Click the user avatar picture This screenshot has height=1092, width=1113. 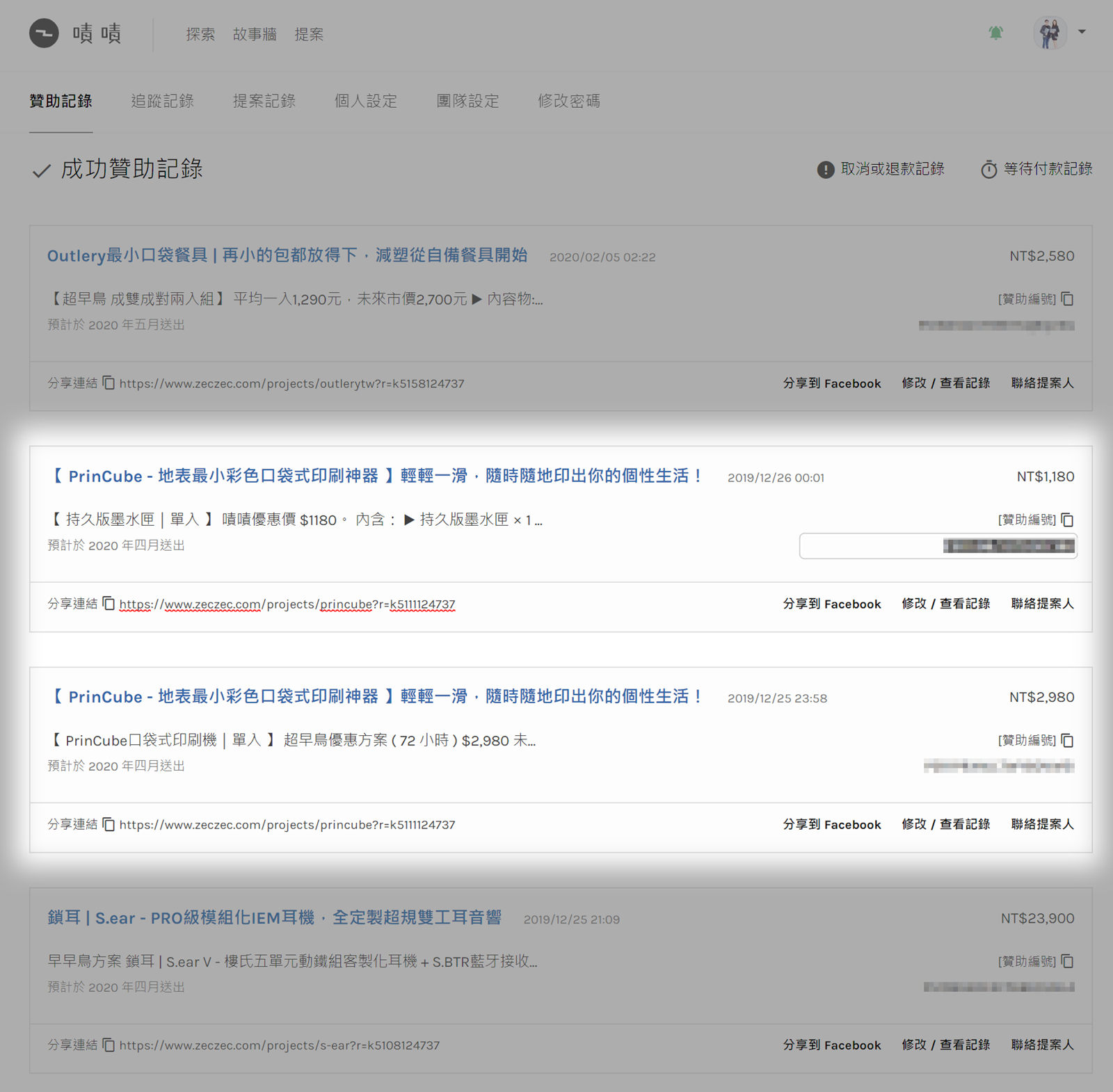(x=1050, y=33)
